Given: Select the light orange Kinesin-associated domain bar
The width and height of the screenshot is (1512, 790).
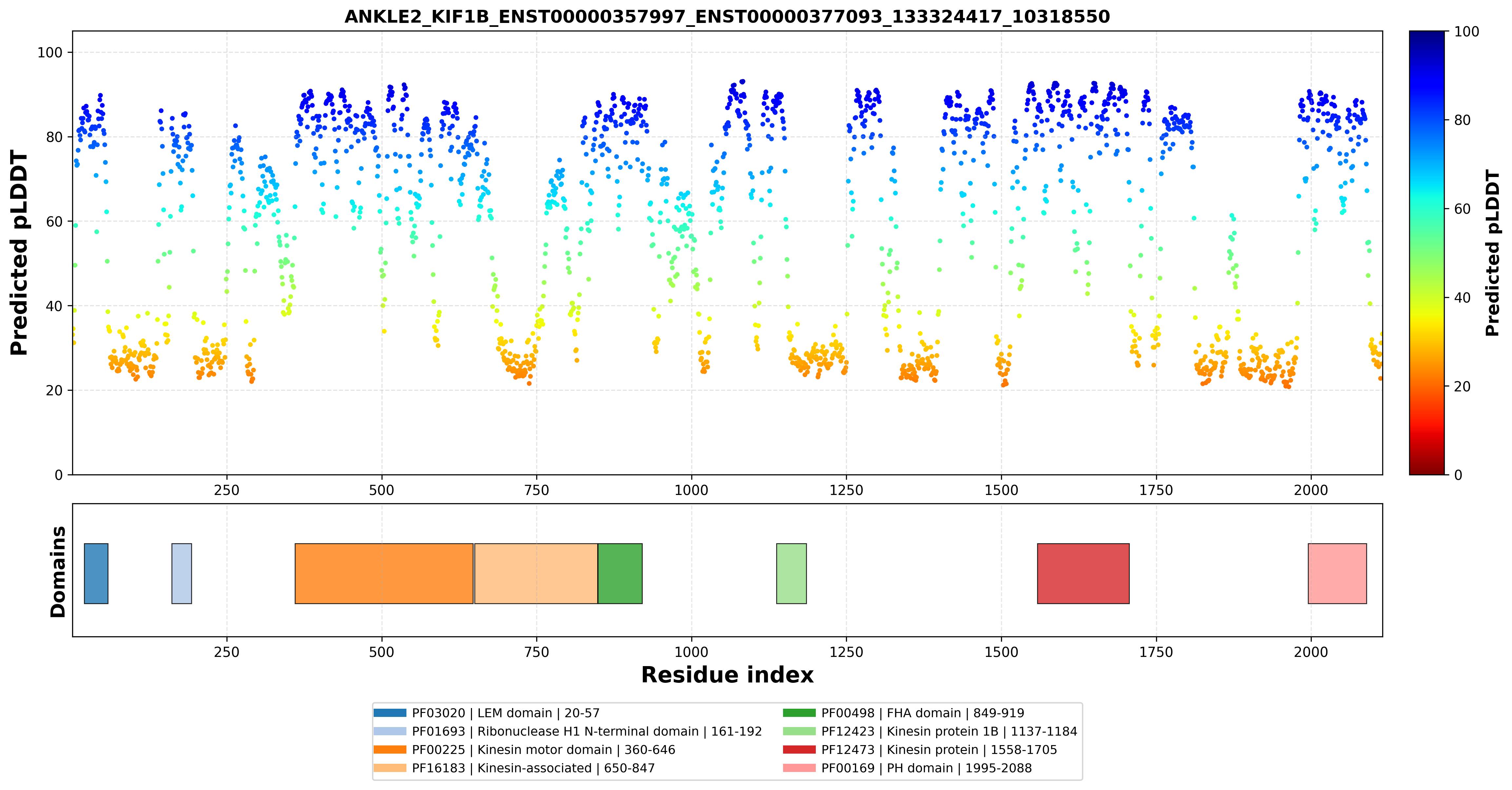Looking at the screenshot, I should click(536, 573).
